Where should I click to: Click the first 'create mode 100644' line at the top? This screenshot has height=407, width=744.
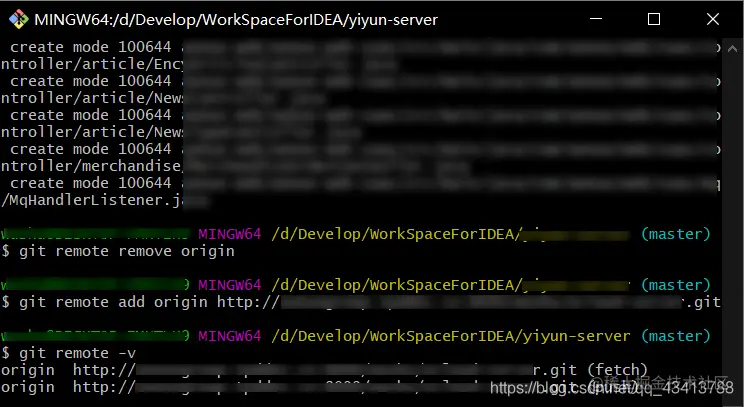365,47
